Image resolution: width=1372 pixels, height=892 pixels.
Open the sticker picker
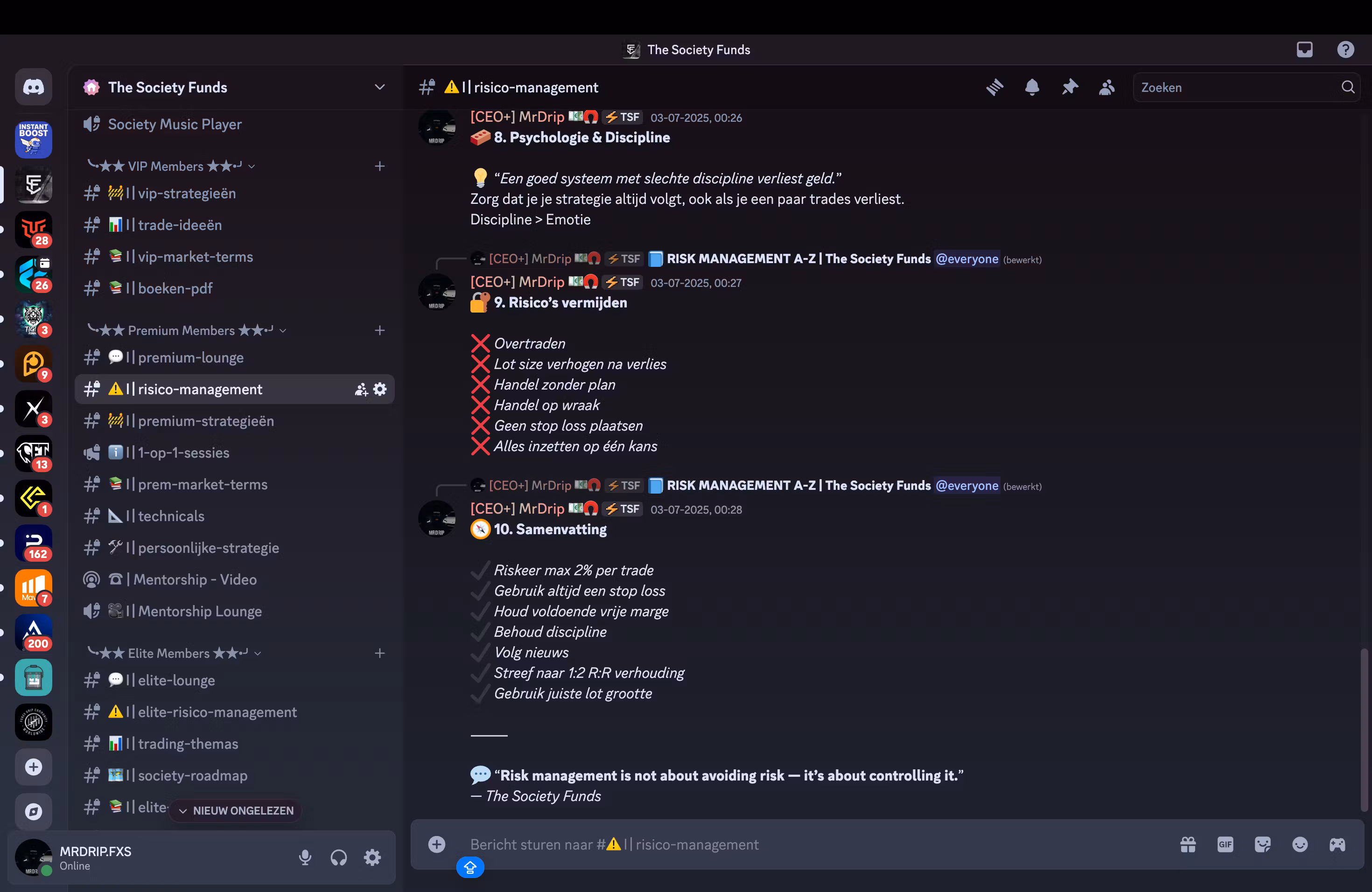(x=1262, y=844)
